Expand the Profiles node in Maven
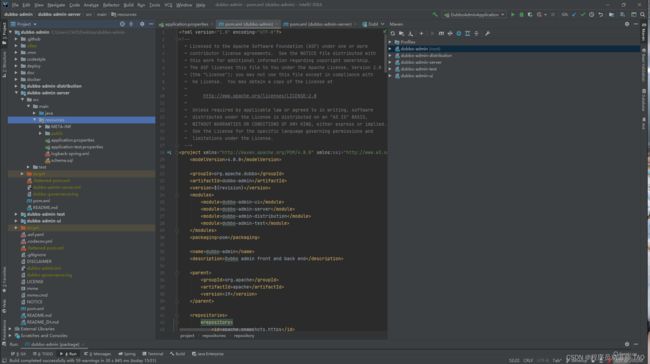Screen dimensions: 650x364 390,42
